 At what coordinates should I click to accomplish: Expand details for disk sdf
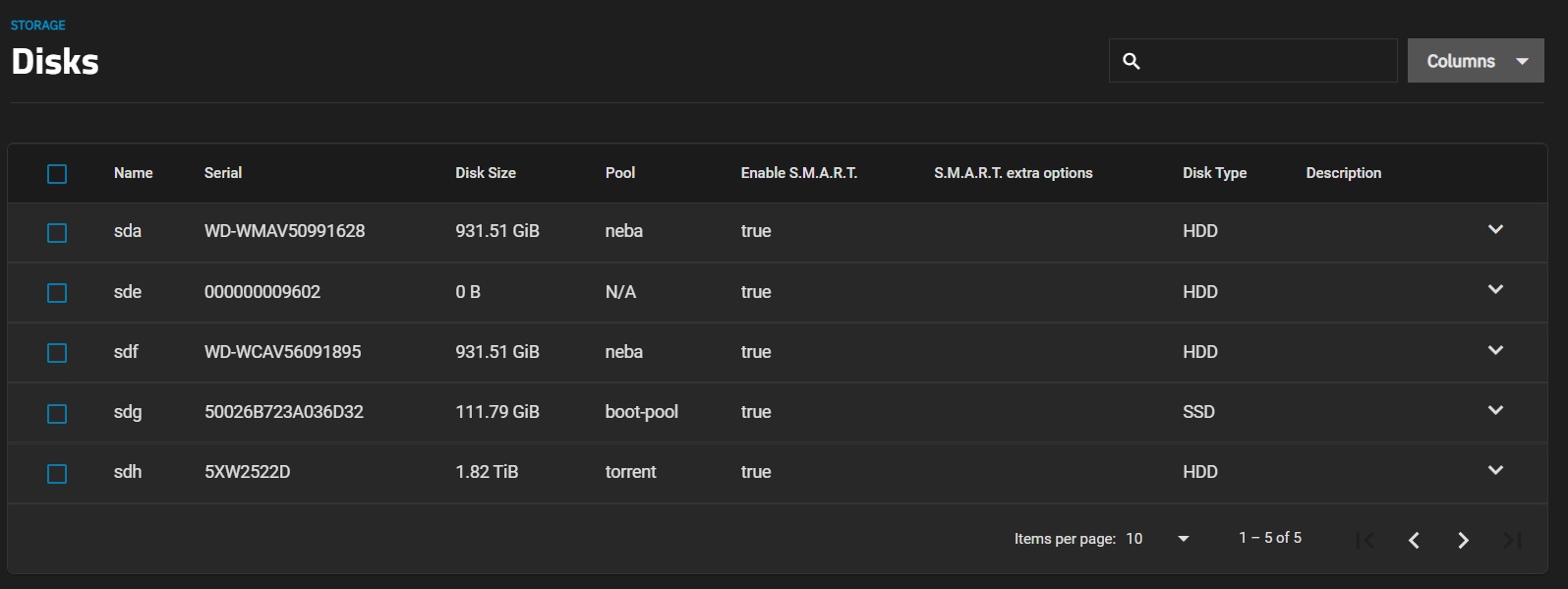pos(1495,351)
